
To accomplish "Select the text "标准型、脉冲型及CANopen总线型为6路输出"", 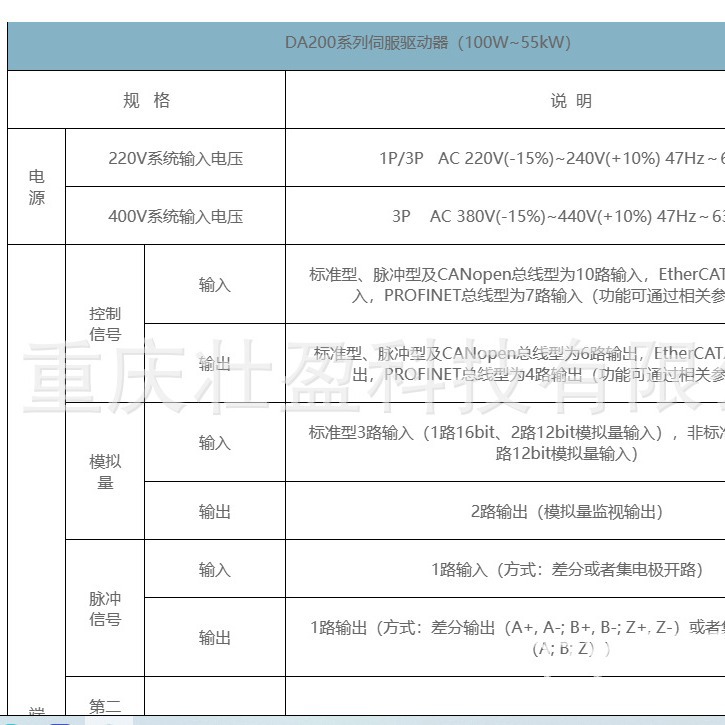I will tap(478, 353).
